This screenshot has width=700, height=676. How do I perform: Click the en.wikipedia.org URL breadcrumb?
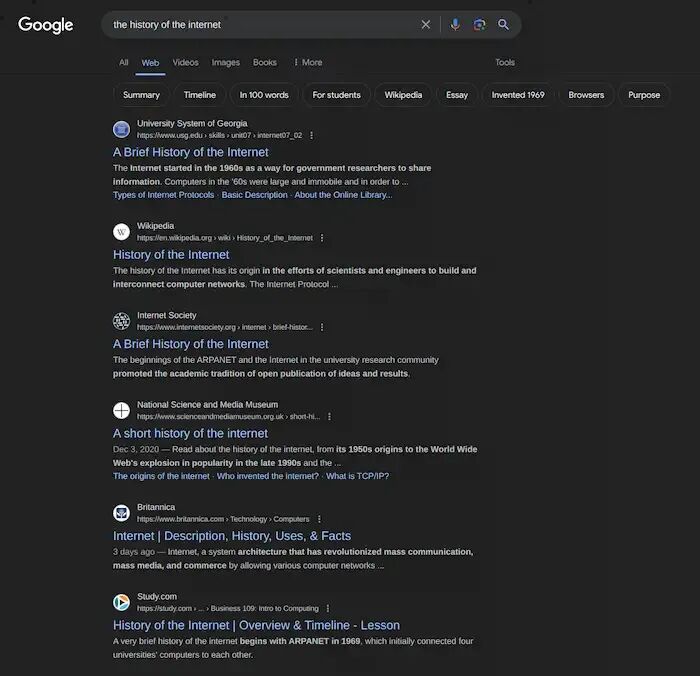pos(225,238)
